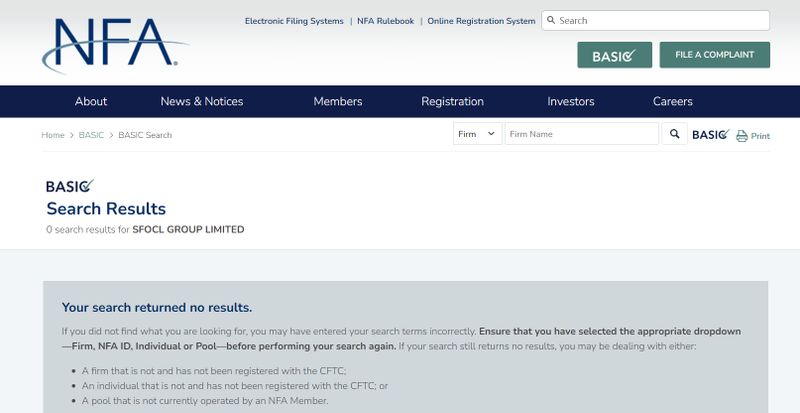Click the Print link text
This screenshot has height=413, width=800.
760,136
